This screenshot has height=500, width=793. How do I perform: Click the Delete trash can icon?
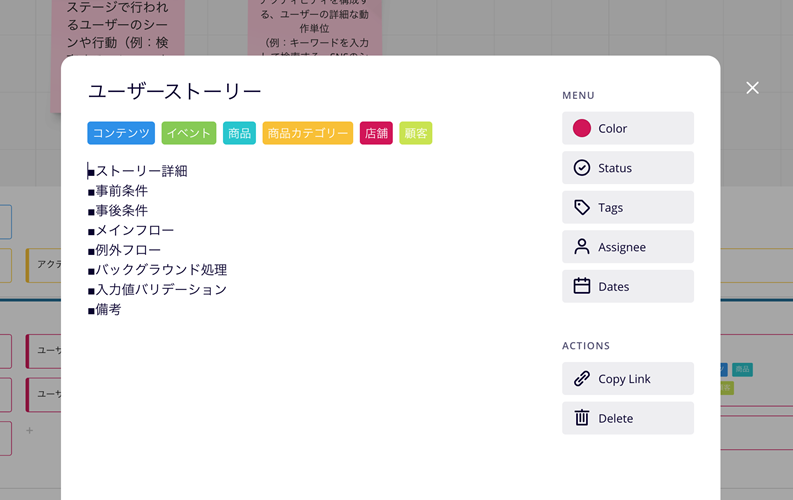tap(582, 418)
